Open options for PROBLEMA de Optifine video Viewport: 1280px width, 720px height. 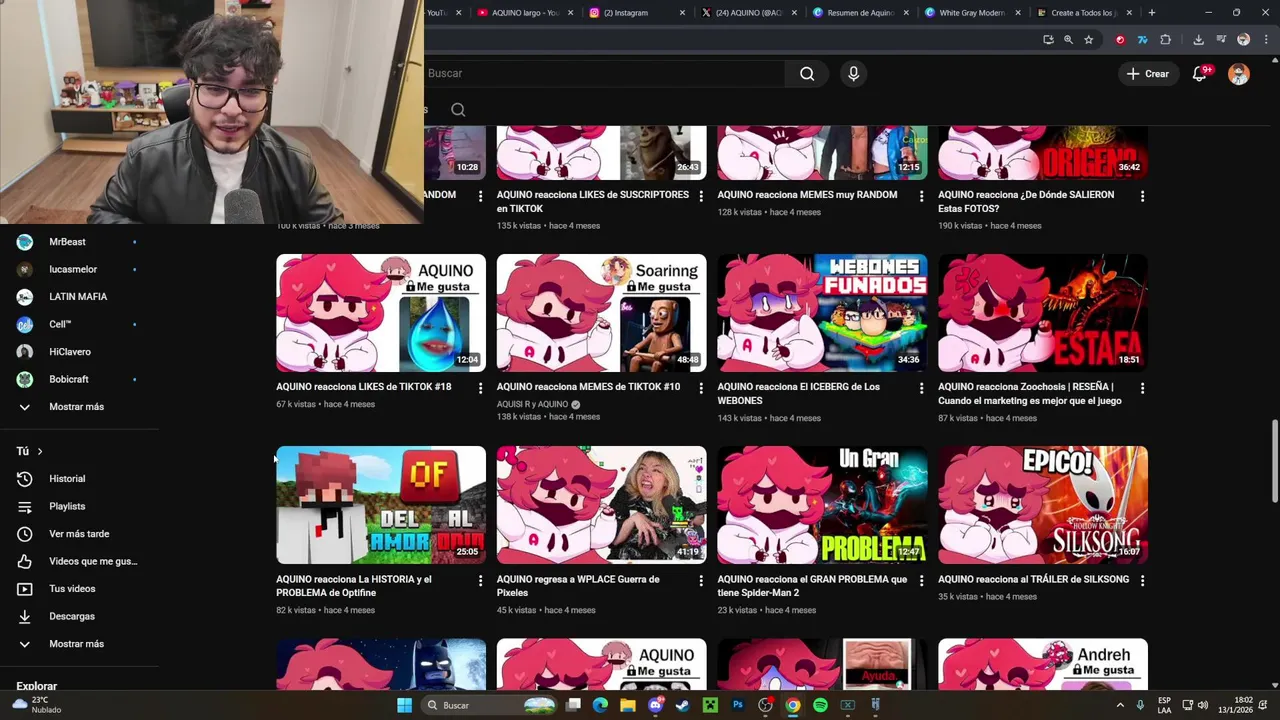[x=480, y=580]
